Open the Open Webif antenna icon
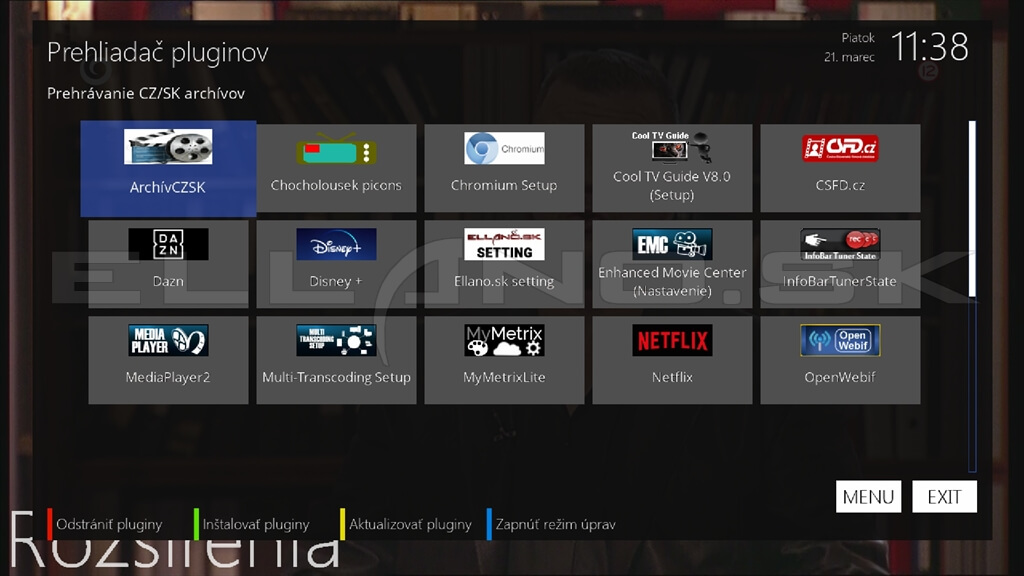Viewport: 1024px width, 576px height. [840, 340]
